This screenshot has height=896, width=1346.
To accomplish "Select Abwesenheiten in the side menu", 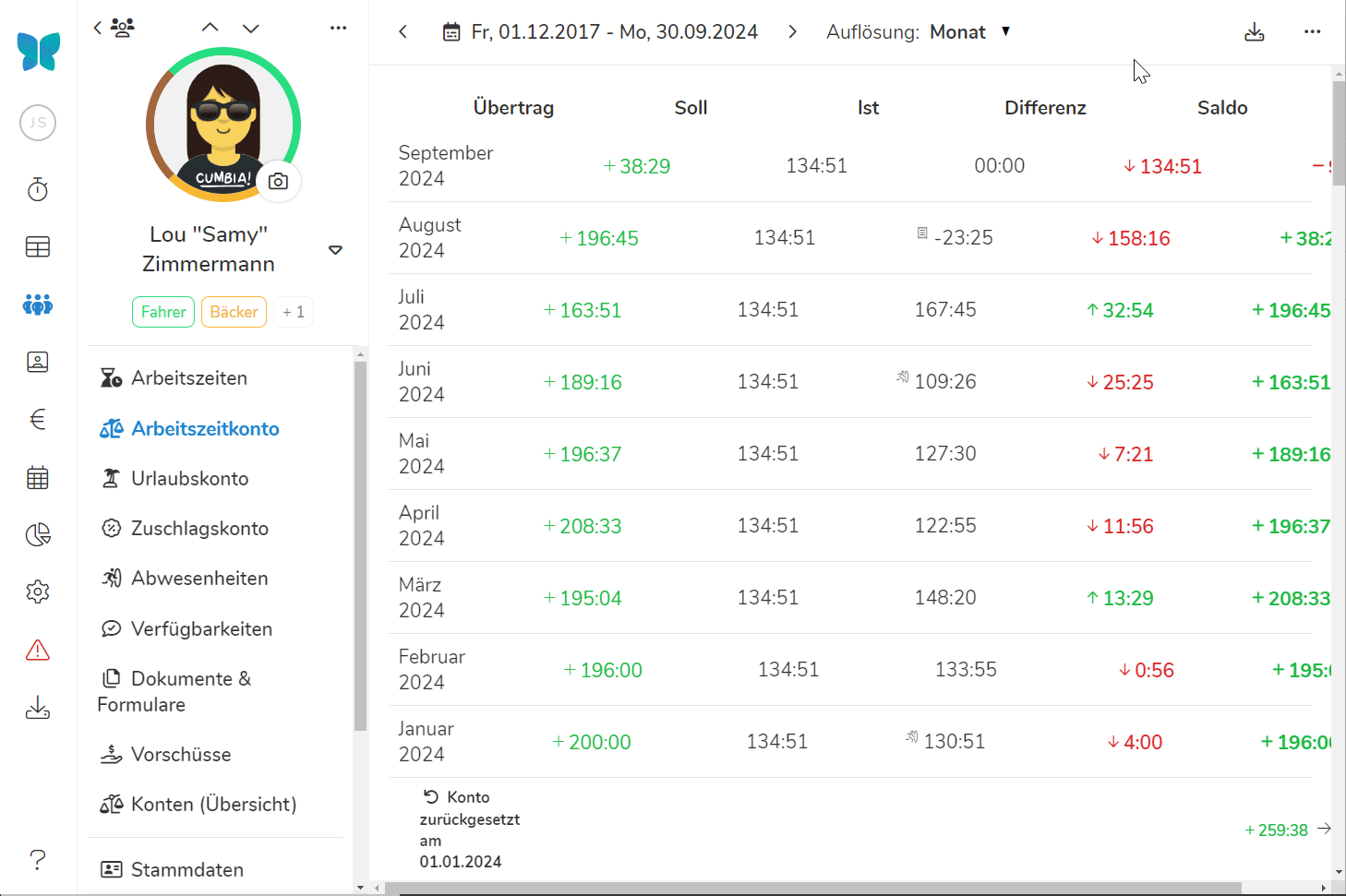I will (199, 578).
